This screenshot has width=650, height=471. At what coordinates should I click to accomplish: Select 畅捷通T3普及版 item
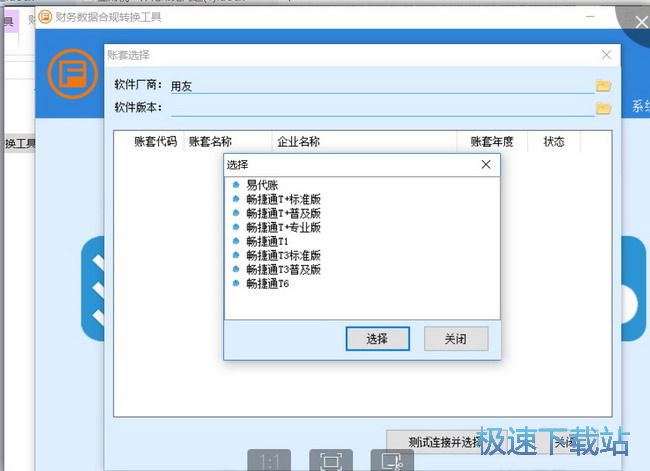[x=284, y=269]
